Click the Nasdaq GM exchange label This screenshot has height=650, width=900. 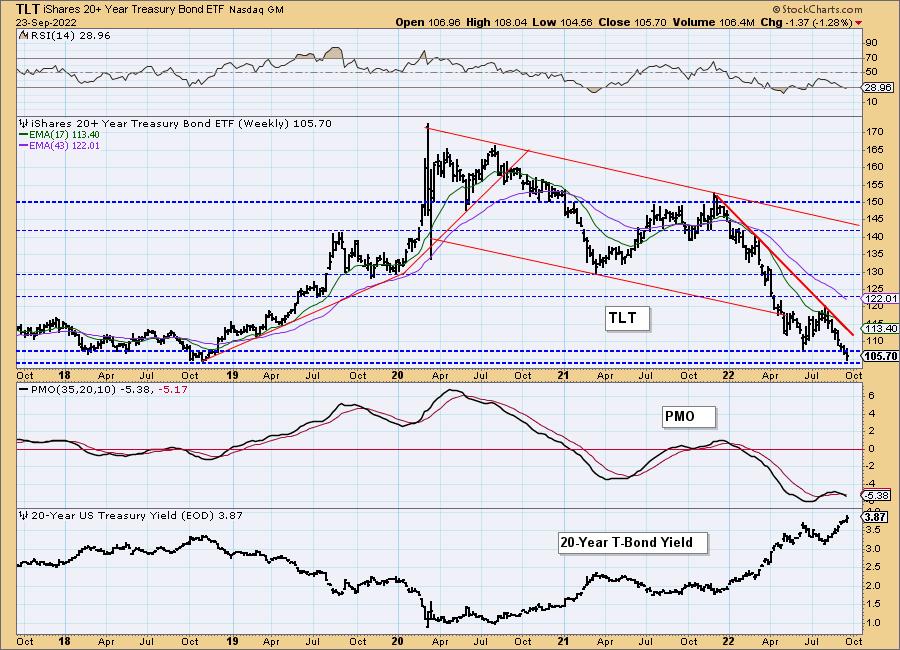point(257,10)
